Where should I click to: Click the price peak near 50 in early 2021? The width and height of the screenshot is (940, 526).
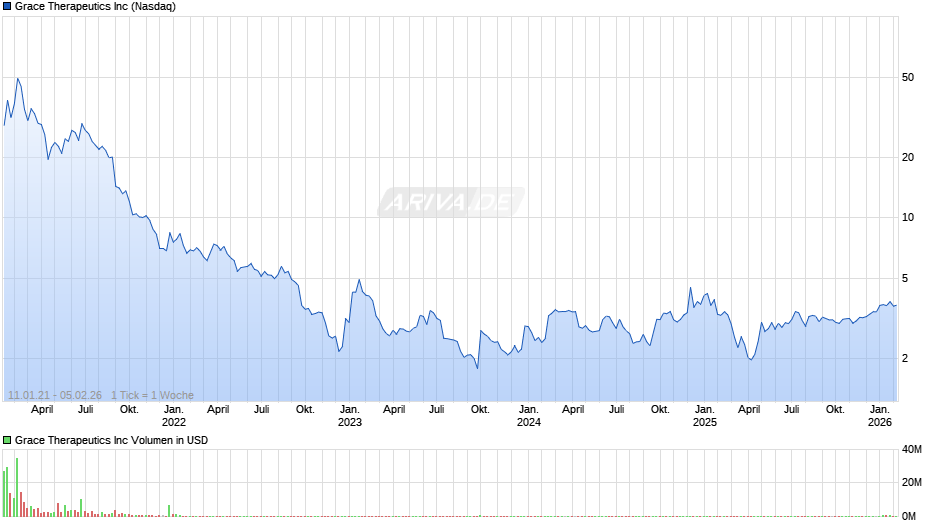17,79
